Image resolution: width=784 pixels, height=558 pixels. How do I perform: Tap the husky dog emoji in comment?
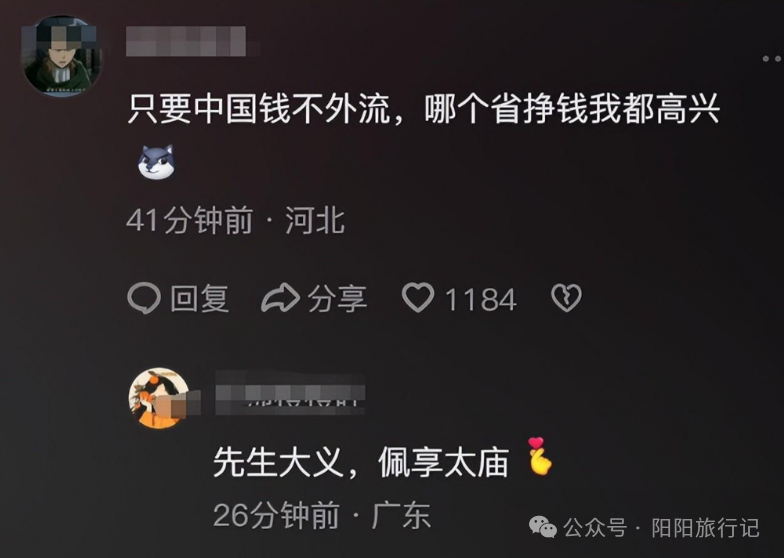pyautogui.click(x=156, y=162)
